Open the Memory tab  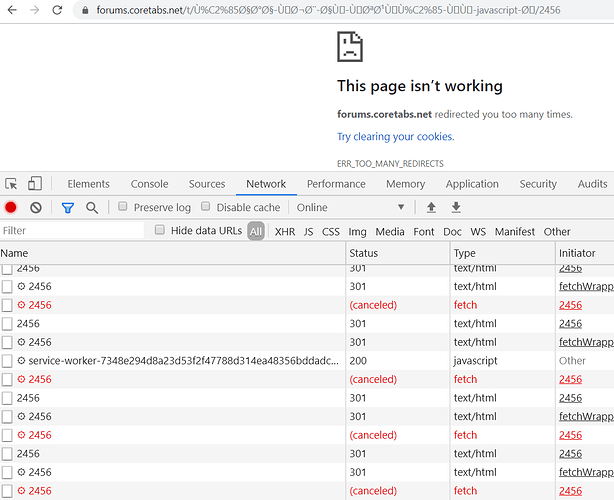click(x=405, y=184)
